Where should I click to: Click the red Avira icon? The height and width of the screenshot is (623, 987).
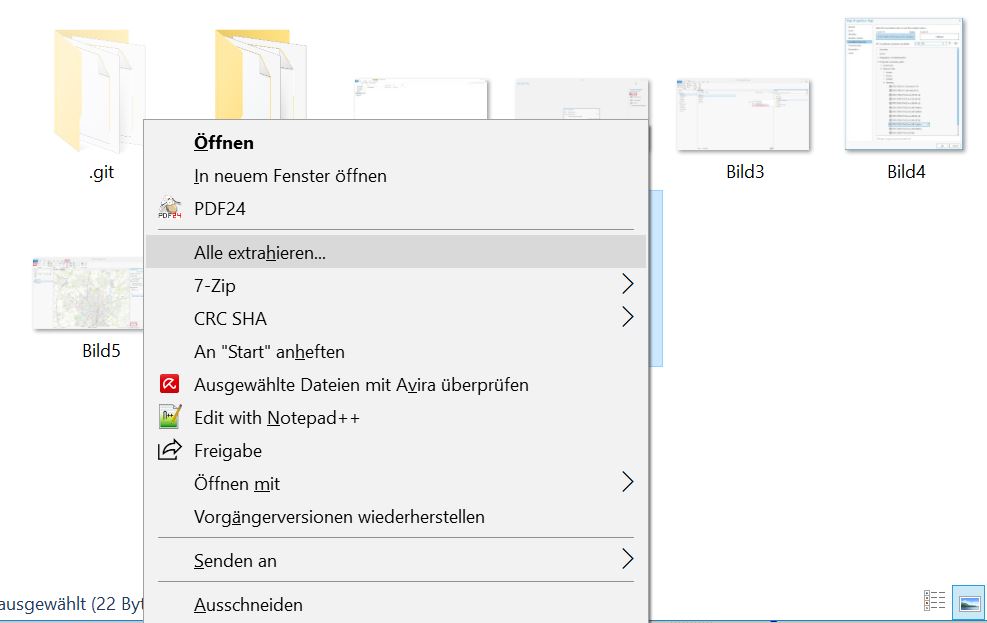pos(170,385)
